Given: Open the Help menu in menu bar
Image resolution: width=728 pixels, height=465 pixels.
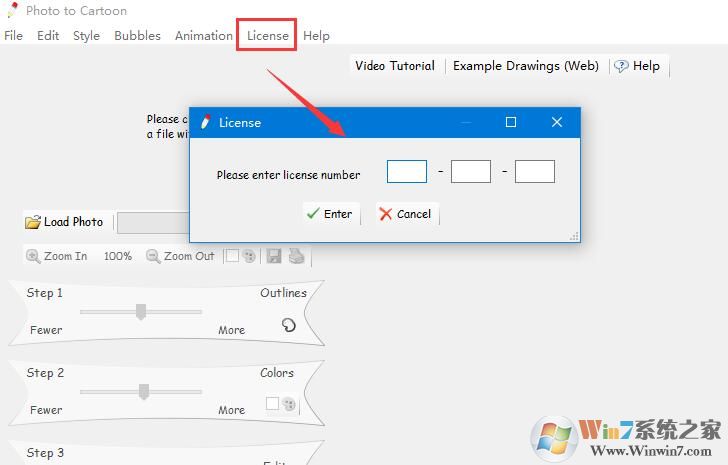Looking at the screenshot, I should (x=316, y=36).
